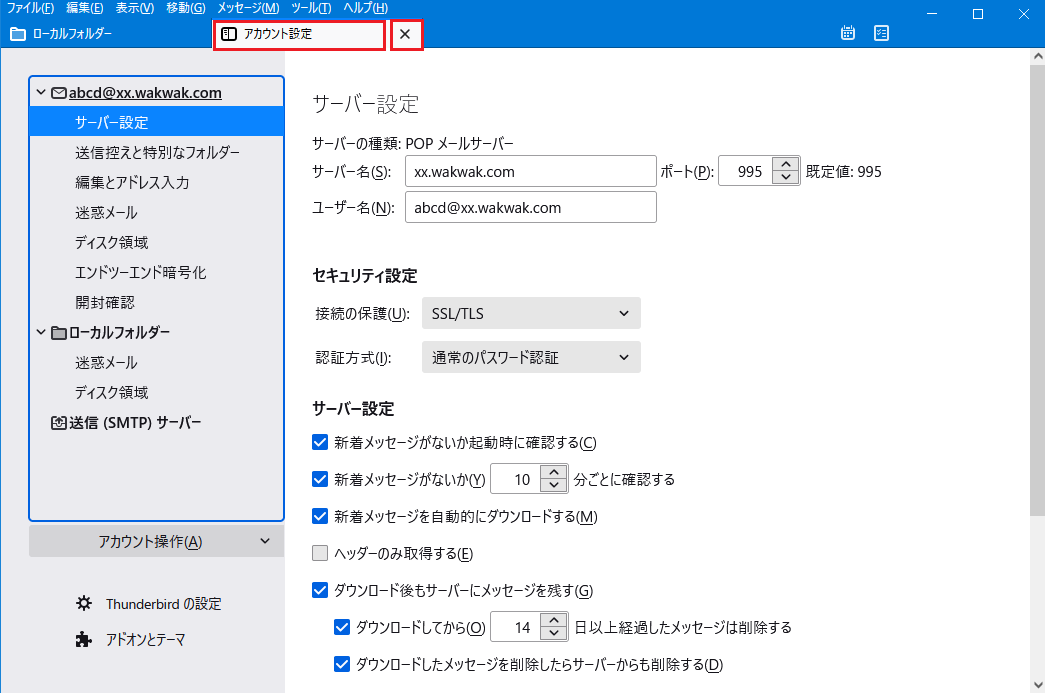Increase the port number with up arrow
This screenshot has height=693, width=1045.
pyautogui.click(x=786, y=165)
